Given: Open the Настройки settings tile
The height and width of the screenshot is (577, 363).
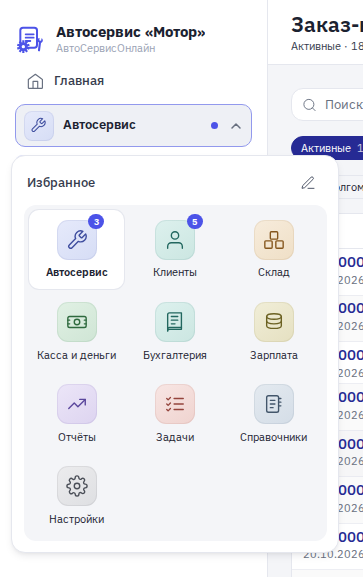Looking at the screenshot, I should pyautogui.click(x=77, y=496).
